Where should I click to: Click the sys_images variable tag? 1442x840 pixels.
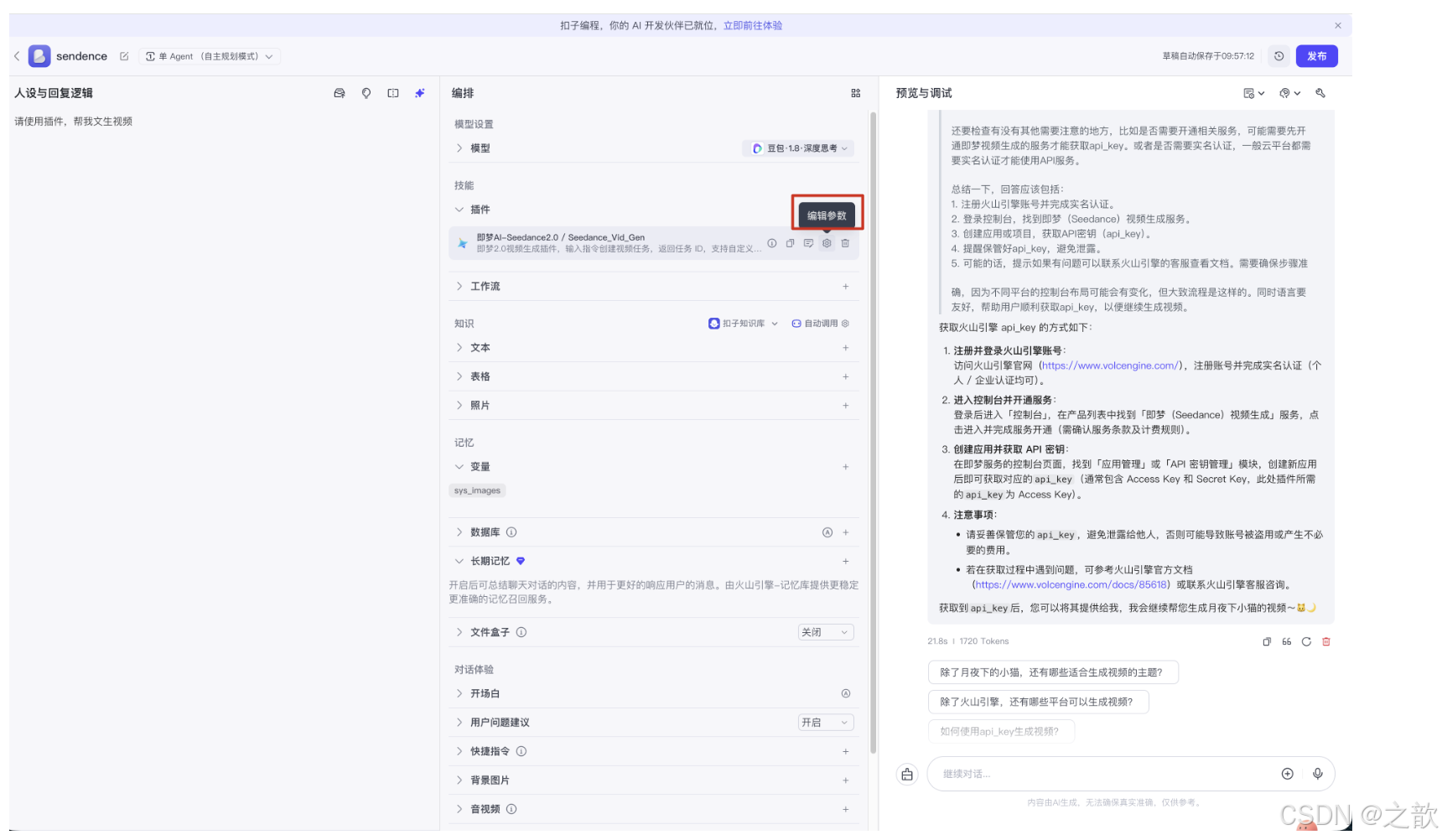pos(477,490)
